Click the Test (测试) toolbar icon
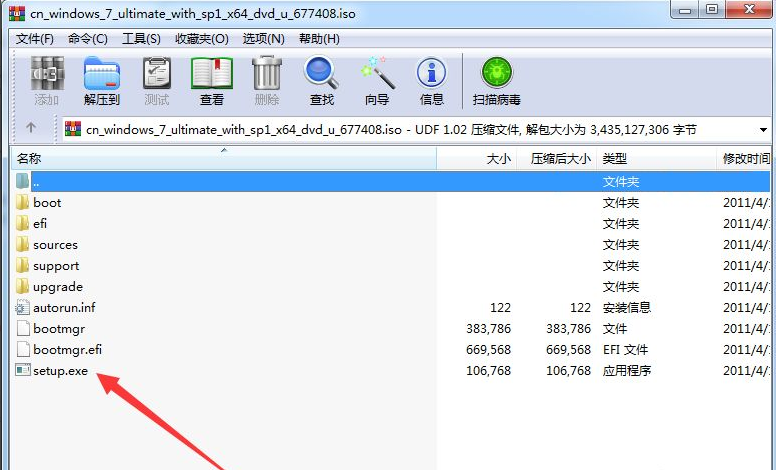Viewport: 776px width, 470px height. click(x=157, y=73)
